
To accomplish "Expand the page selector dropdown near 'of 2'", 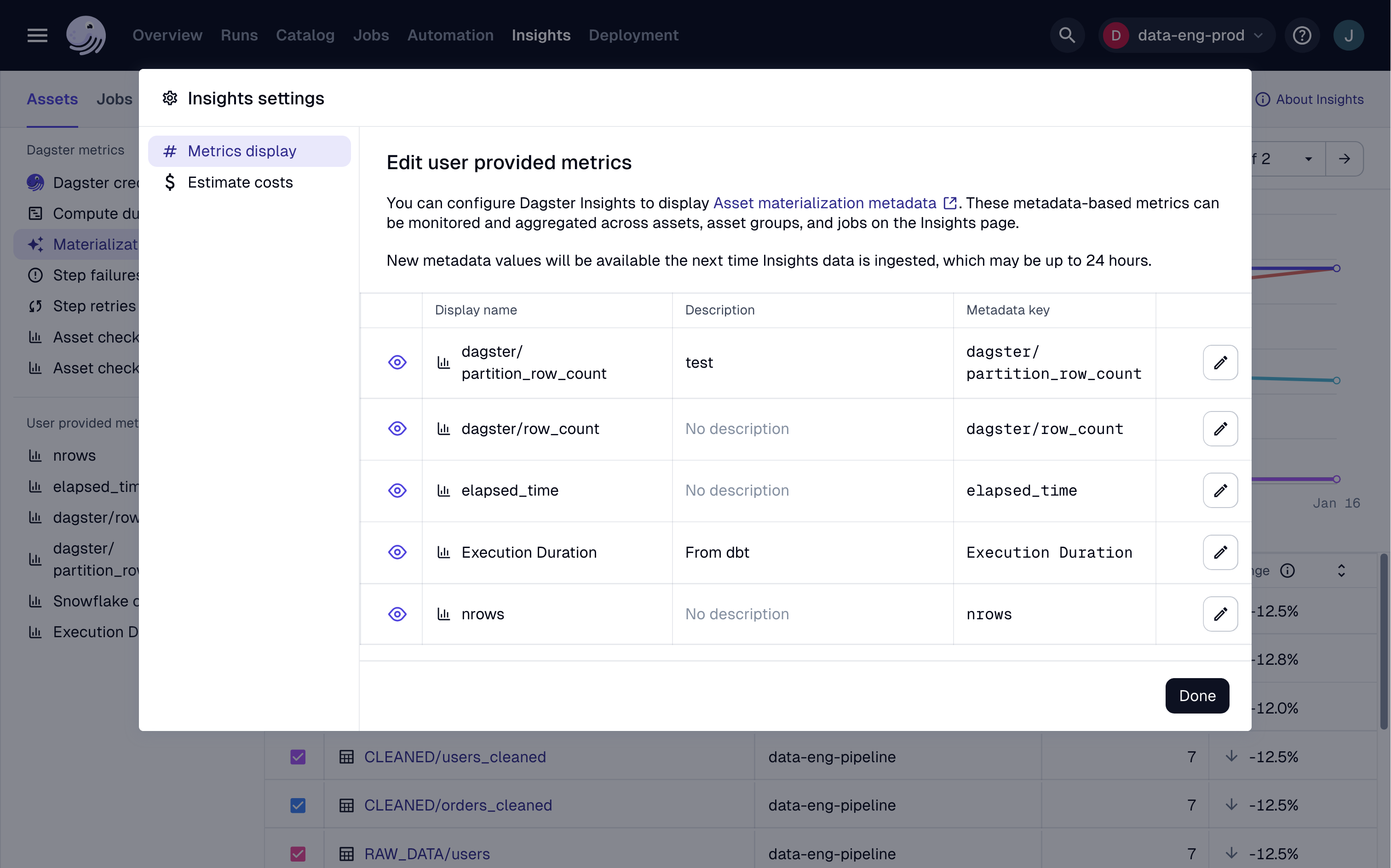I will point(1308,159).
